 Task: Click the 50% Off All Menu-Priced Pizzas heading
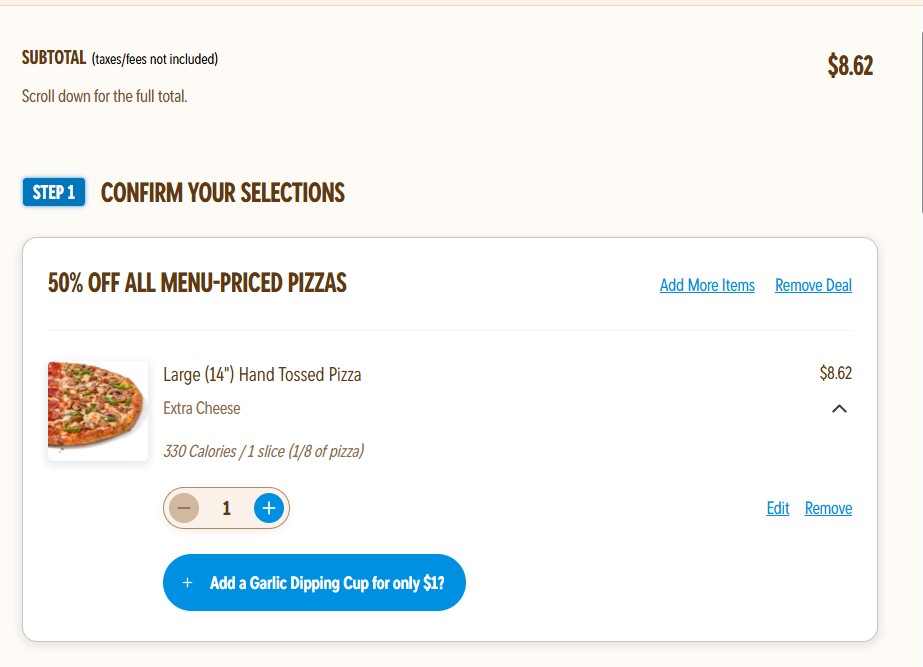pos(197,283)
